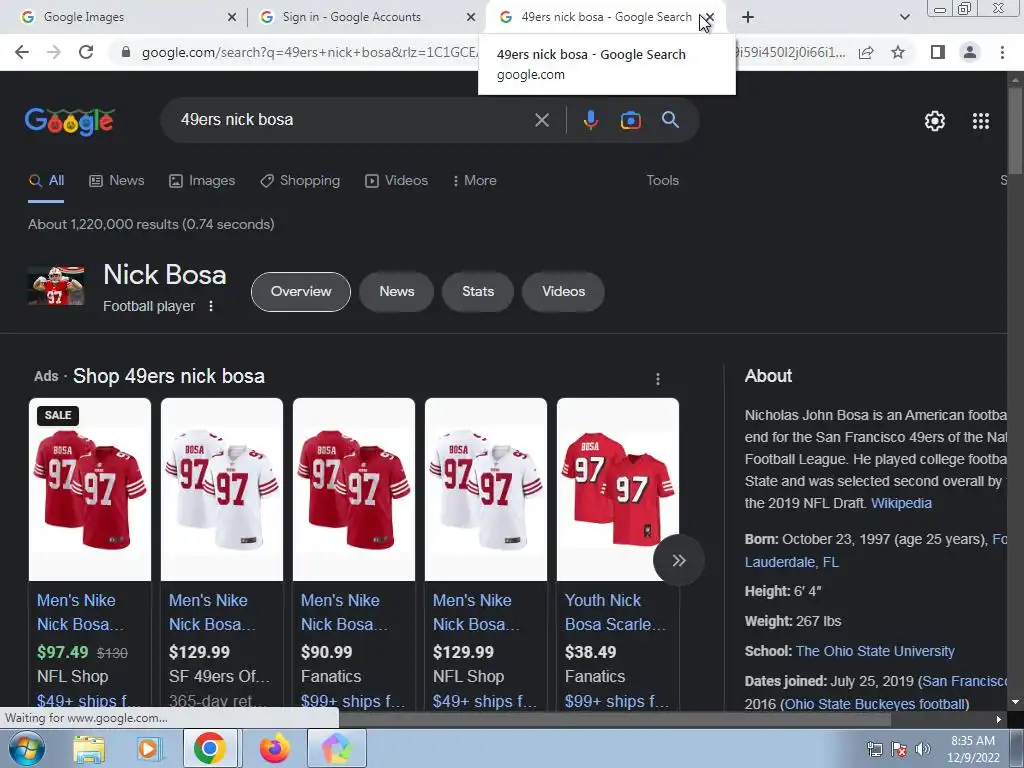Click the Videos chip in knowledge panel

point(563,291)
